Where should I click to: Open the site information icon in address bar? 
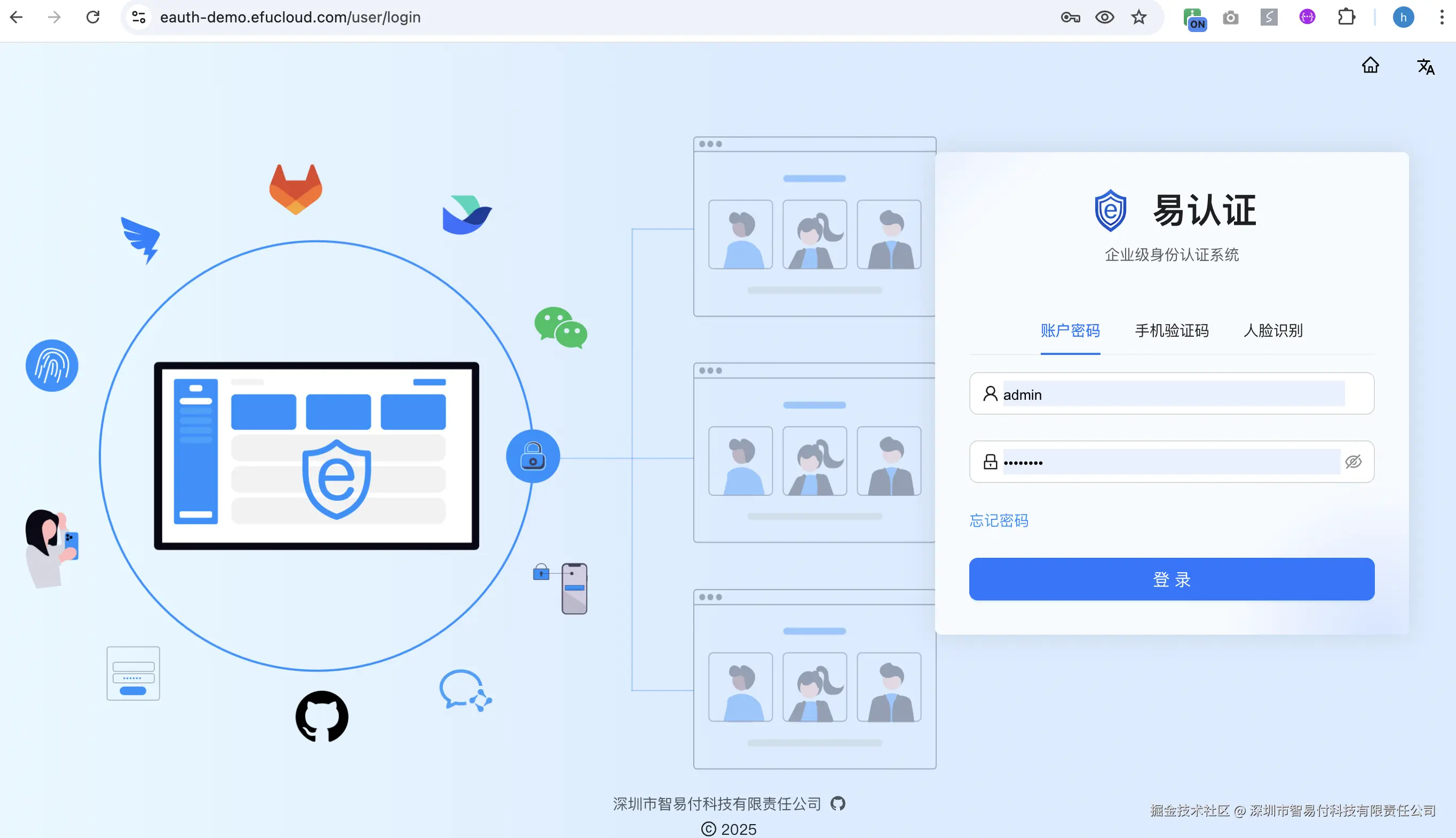tap(139, 17)
